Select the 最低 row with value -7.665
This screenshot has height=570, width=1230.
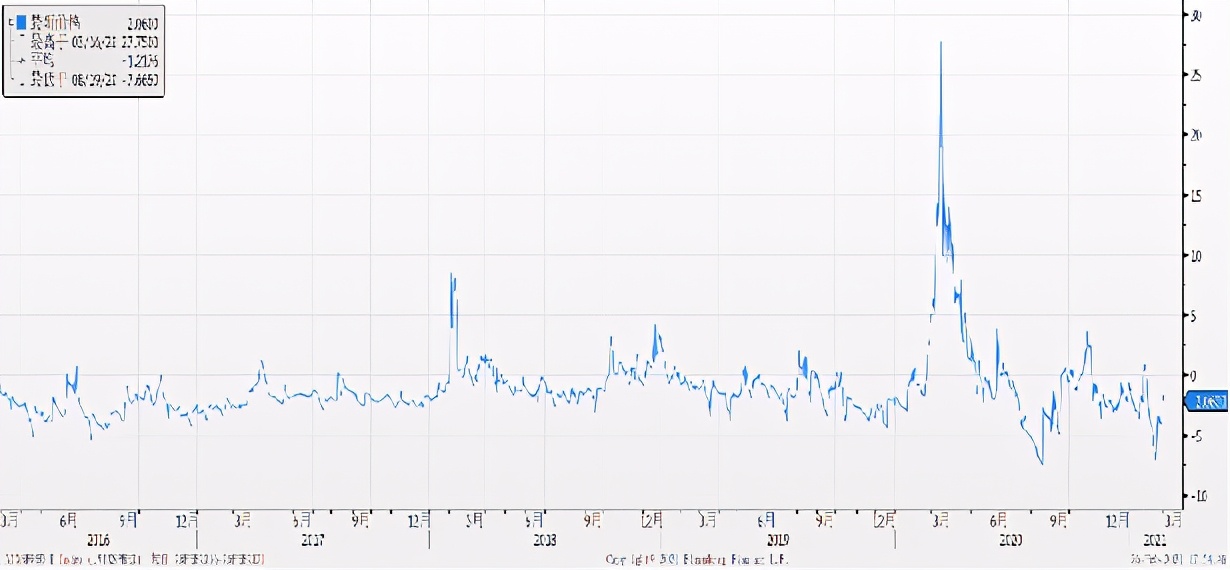pos(91,79)
